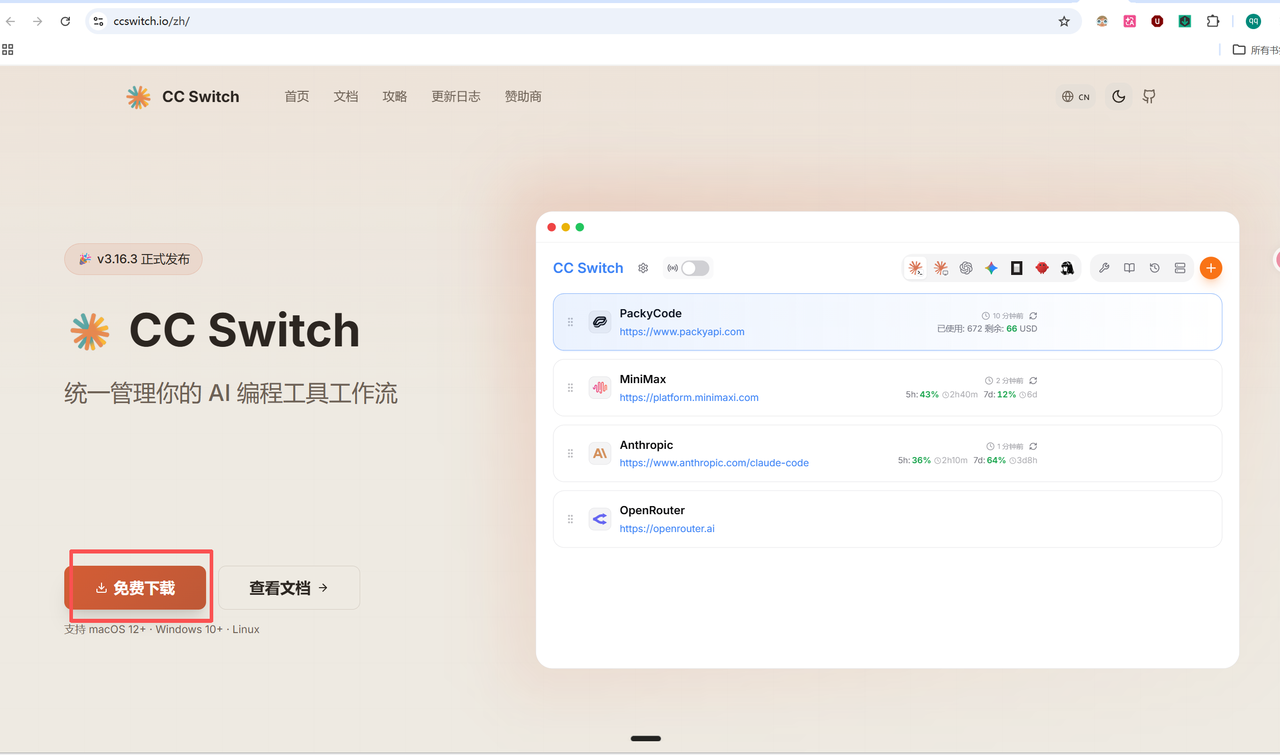This screenshot has height=755, width=1280.
Task: Open 更新日志 in navigation
Action: coord(456,97)
